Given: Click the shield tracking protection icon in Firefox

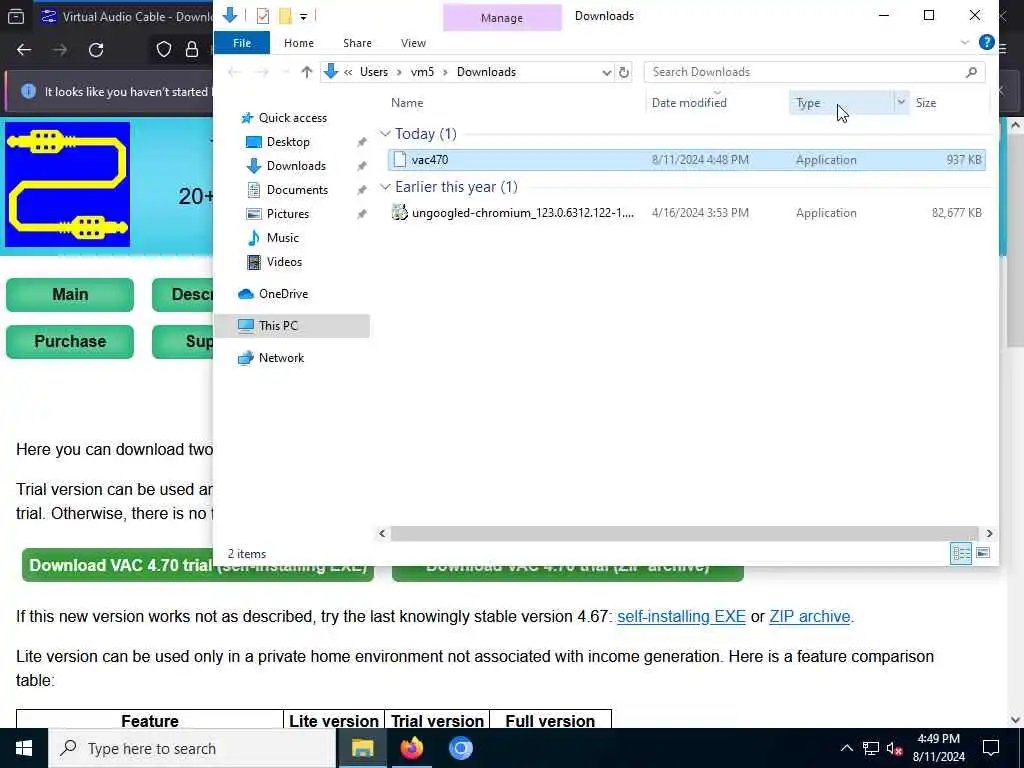Looking at the screenshot, I should pyautogui.click(x=163, y=50).
